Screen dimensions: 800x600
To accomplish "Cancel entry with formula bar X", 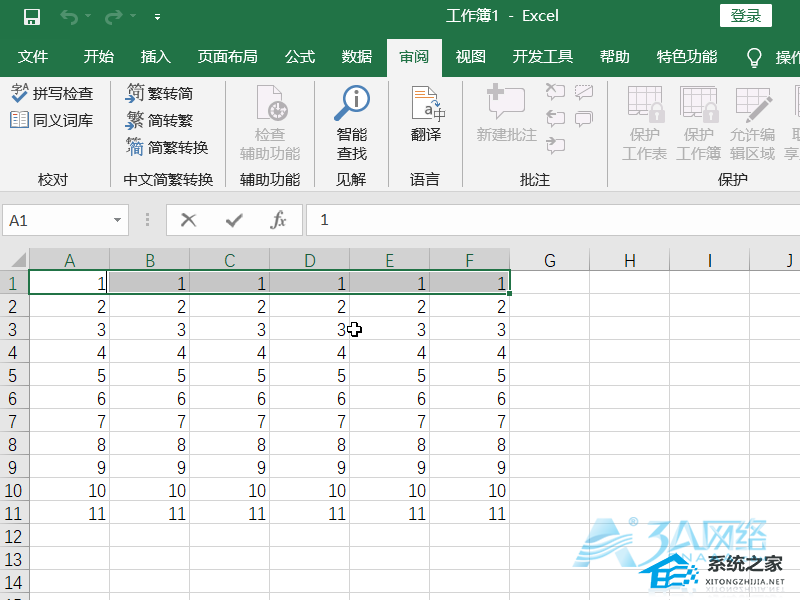I will coord(188,220).
